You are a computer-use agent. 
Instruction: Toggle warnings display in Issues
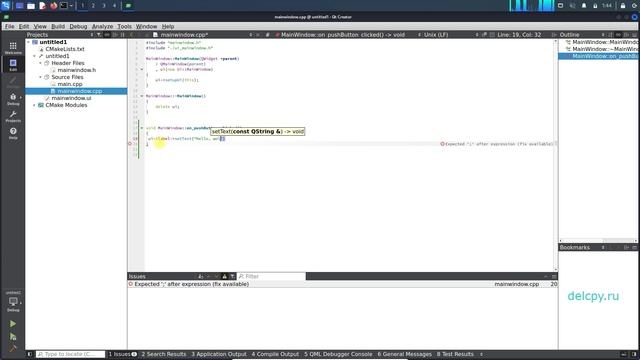point(224,276)
